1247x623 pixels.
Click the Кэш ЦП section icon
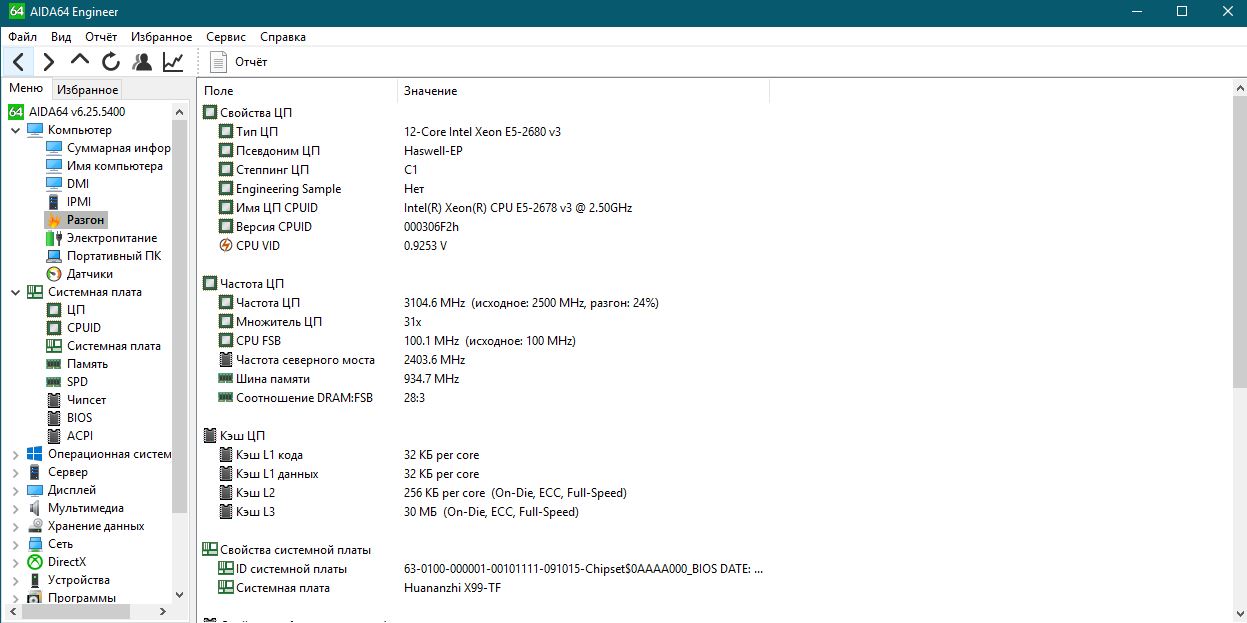click(210, 435)
